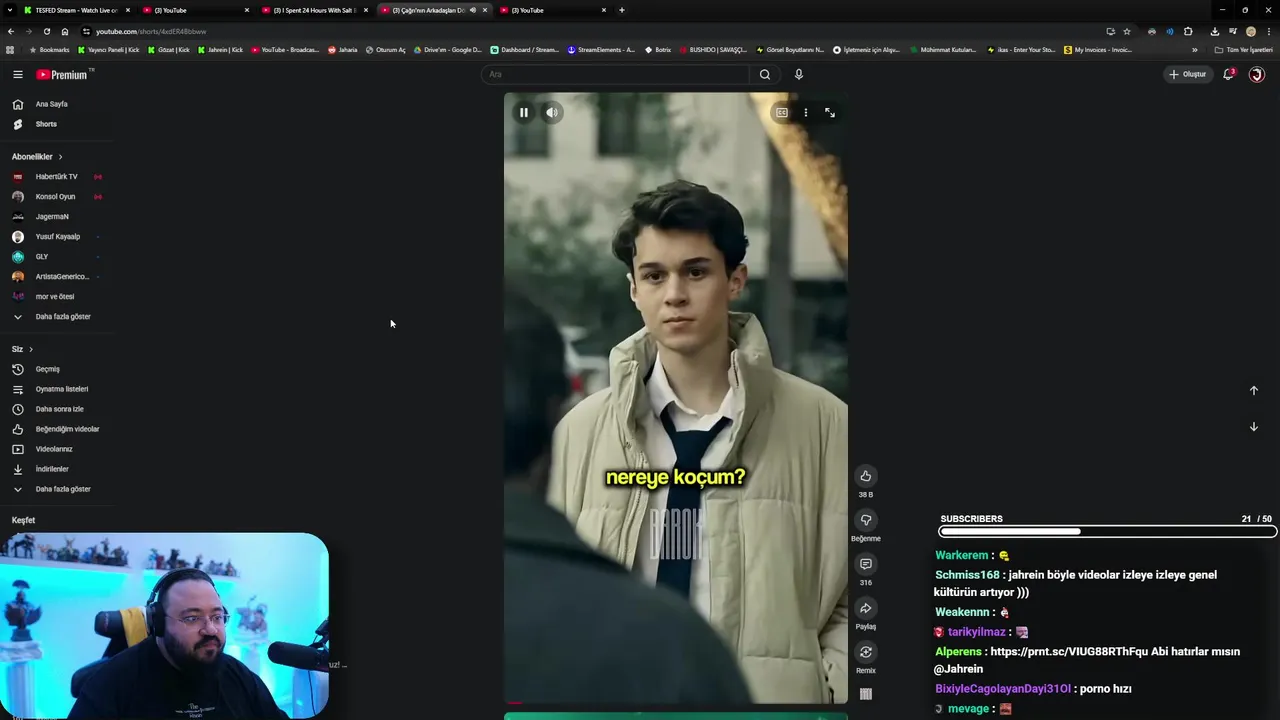Like the Short with 38 B likes
The image size is (1280, 720).
point(866,476)
